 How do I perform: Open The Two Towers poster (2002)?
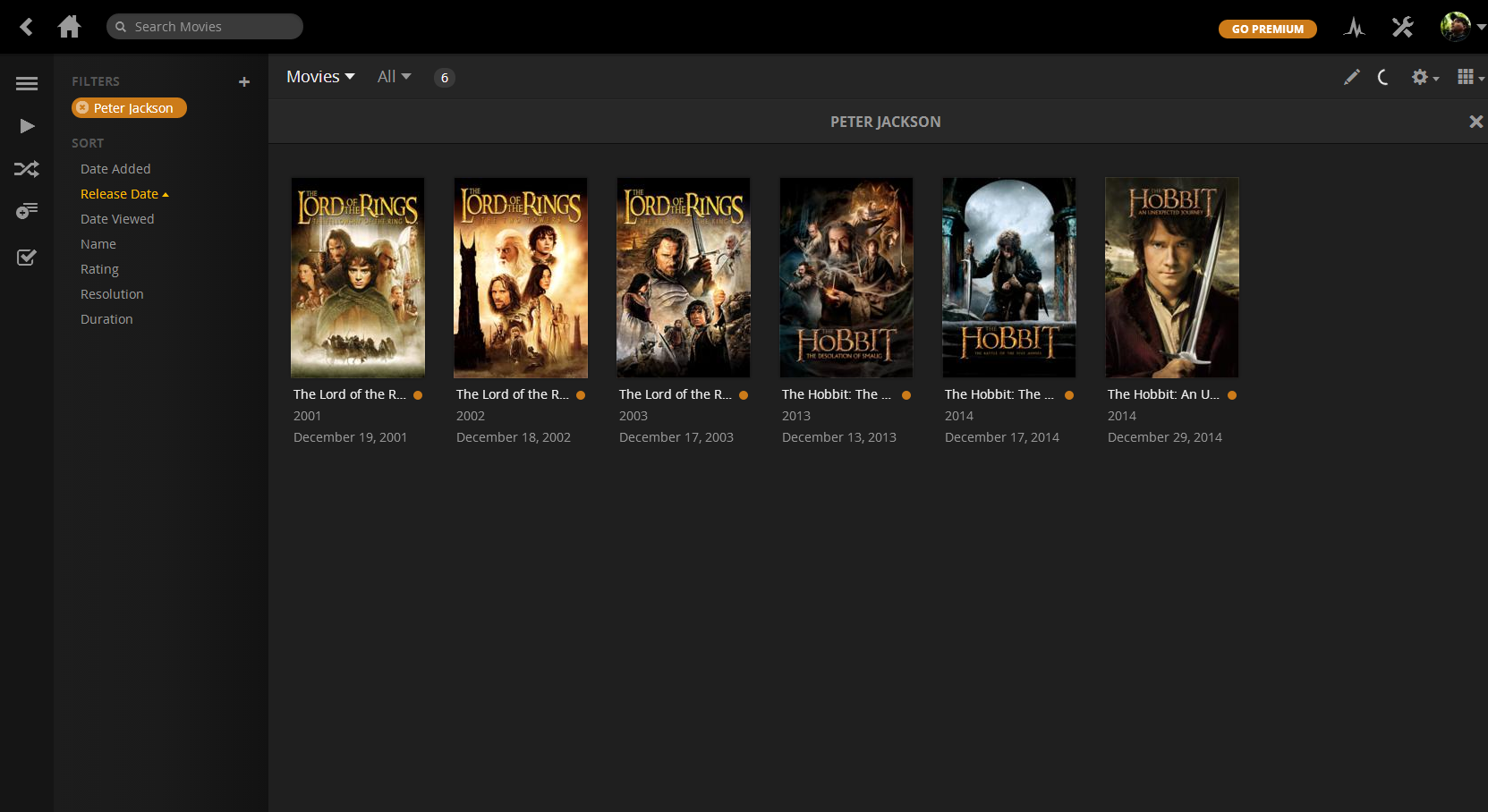[x=521, y=277]
